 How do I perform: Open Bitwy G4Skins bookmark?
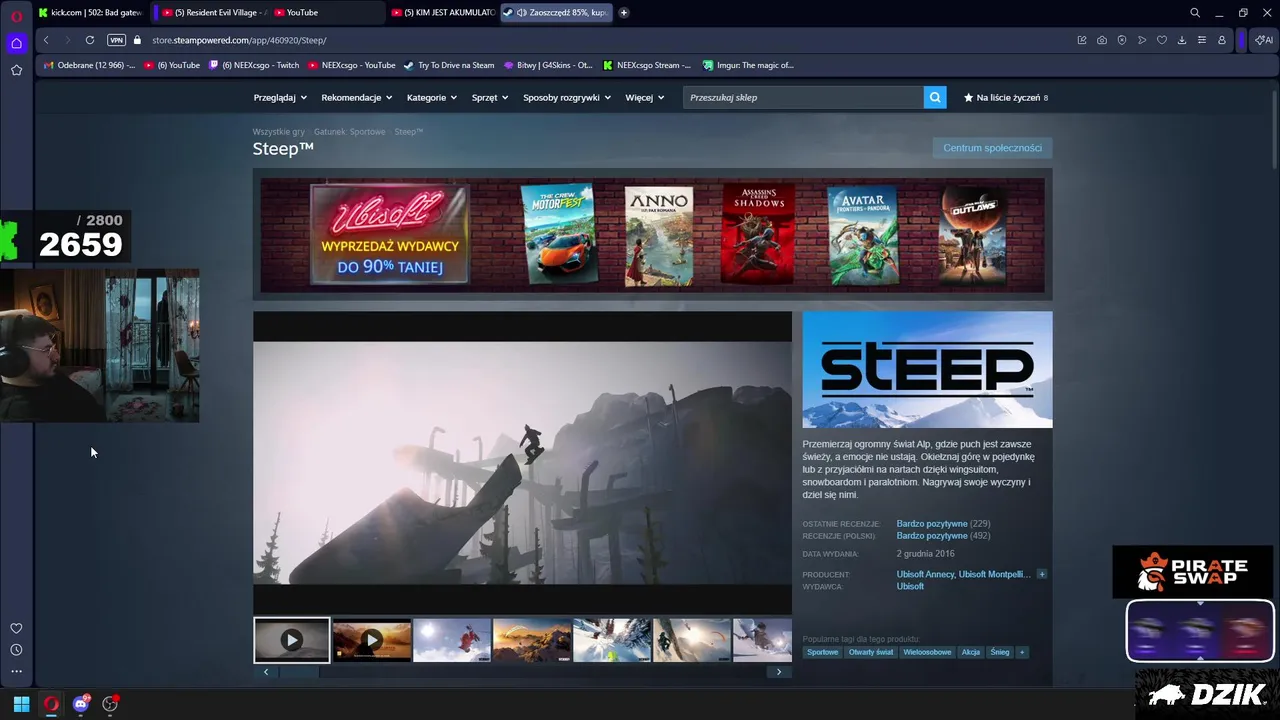[549, 65]
